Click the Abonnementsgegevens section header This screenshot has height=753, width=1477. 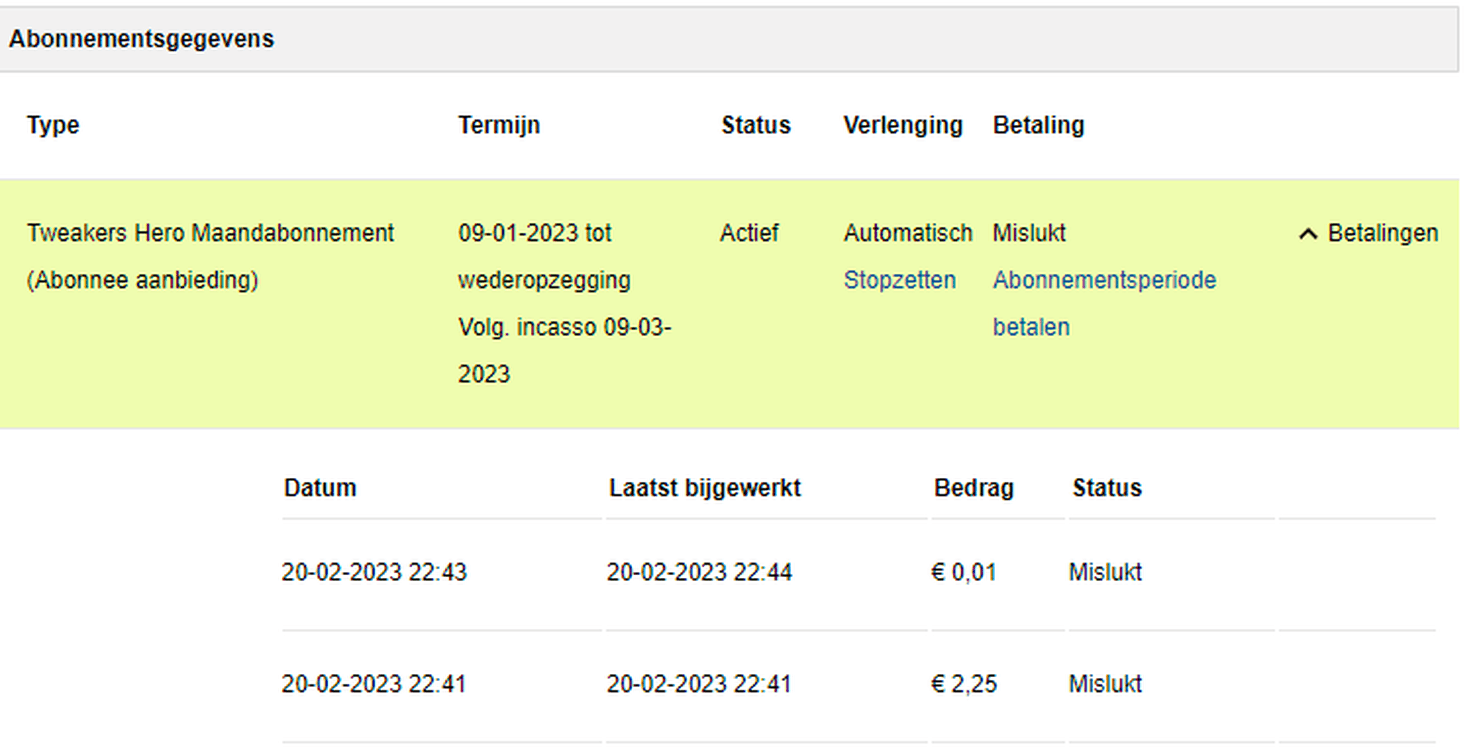click(141, 40)
